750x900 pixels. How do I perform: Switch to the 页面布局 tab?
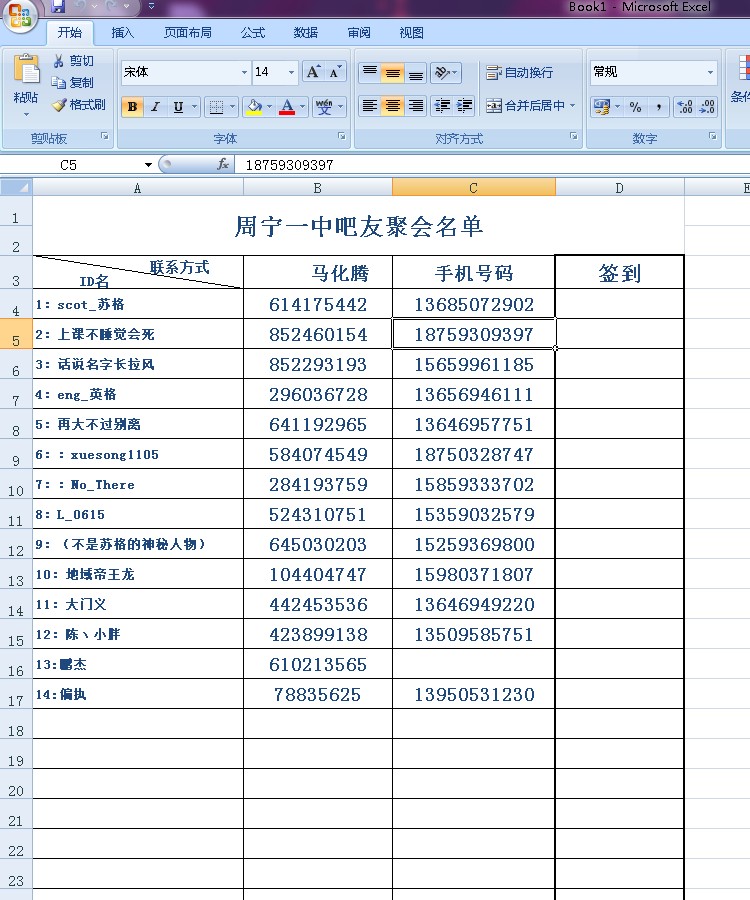click(x=188, y=33)
